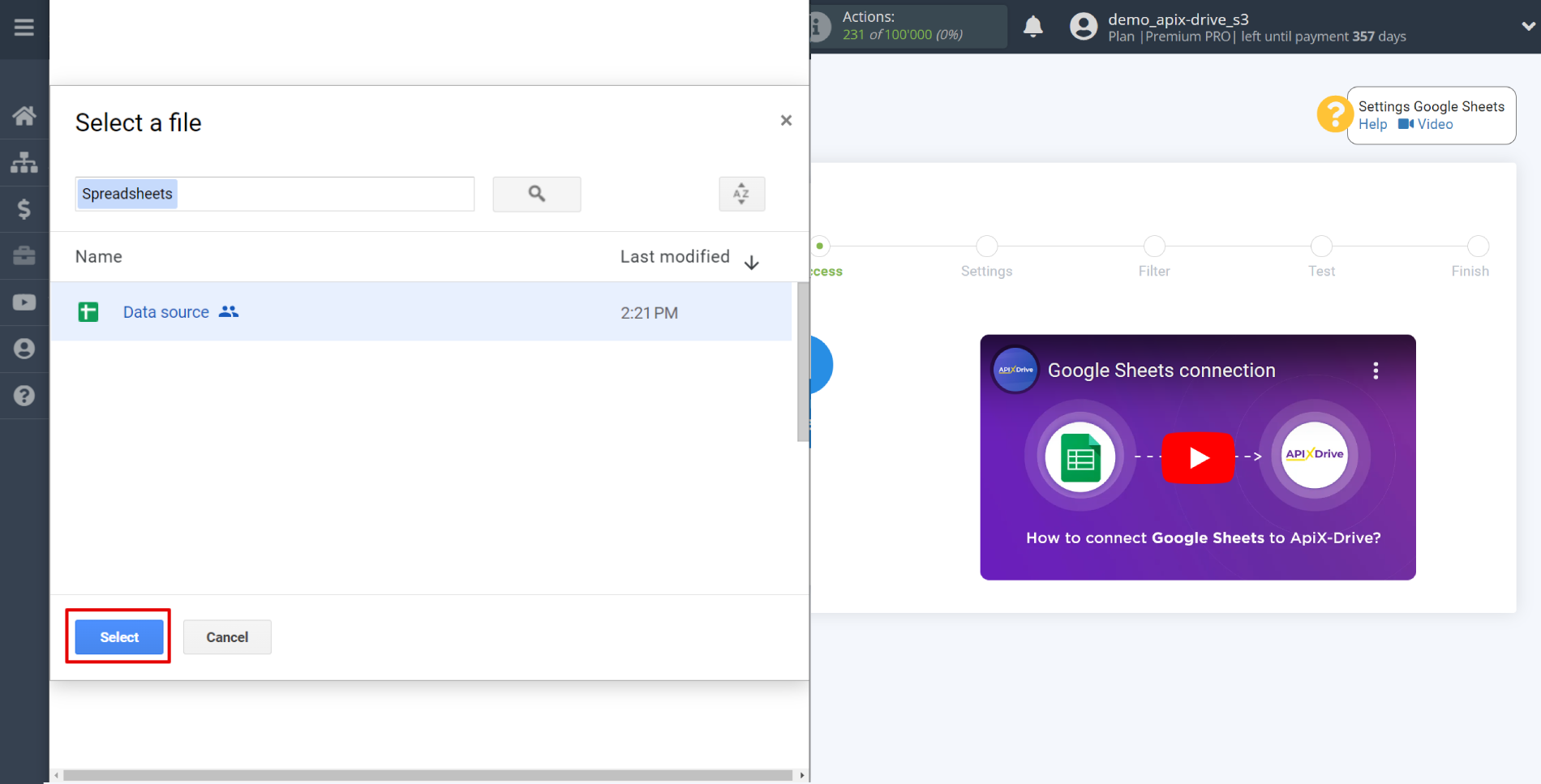
Task: Open the Help link
Action: click(x=1372, y=124)
